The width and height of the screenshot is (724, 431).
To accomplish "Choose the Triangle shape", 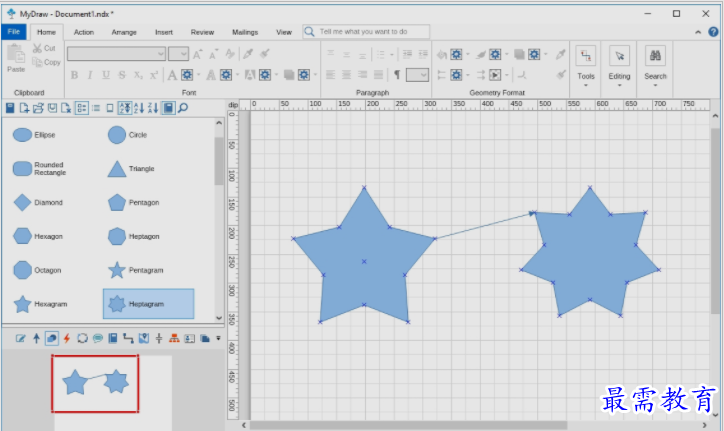I will click(x=131, y=169).
